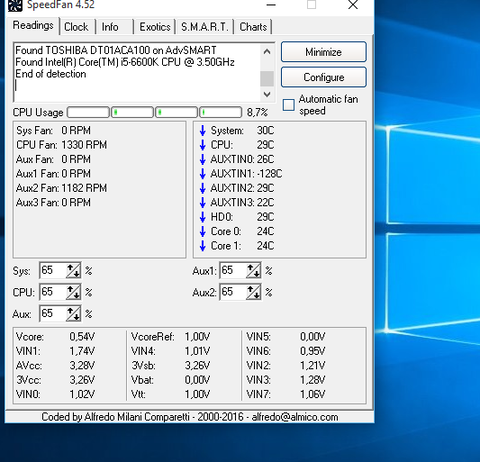Screen dimensions: 480x462
Task: Click the VIN7 1,06V reading
Action: coord(286,394)
